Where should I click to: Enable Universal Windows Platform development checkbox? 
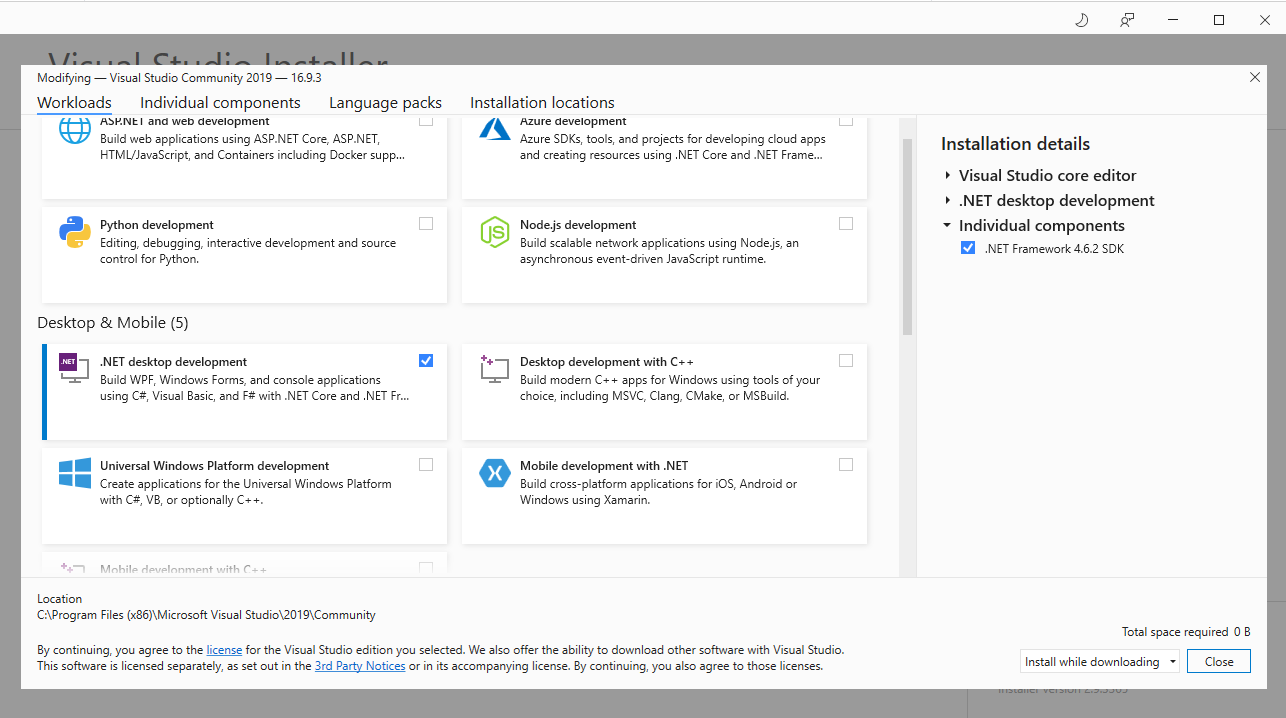(426, 464)
